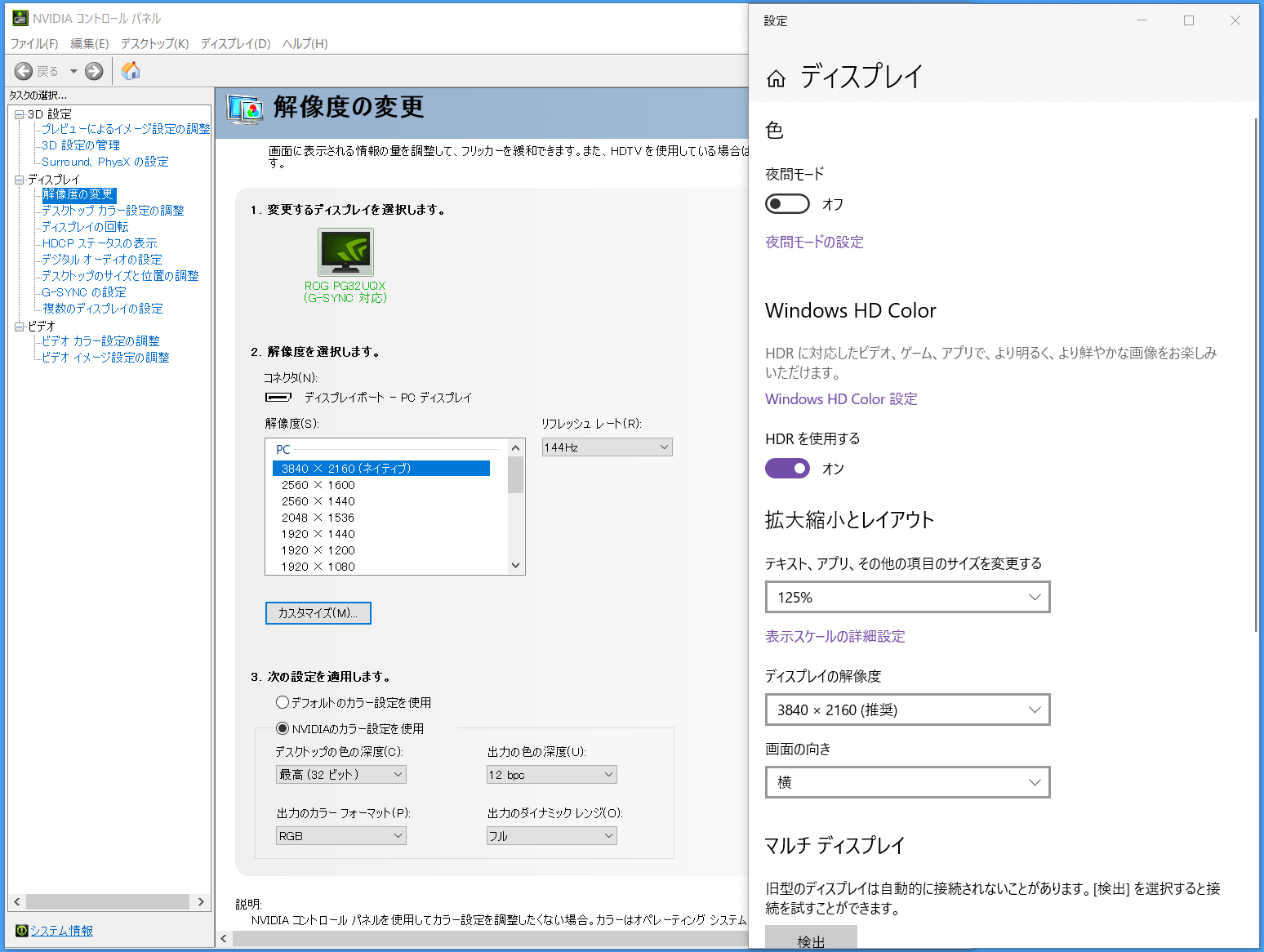1264x952 pixels.
Task: Select 3840 × 2160 (ネイティブ) resolution
Action: (381, 469)
